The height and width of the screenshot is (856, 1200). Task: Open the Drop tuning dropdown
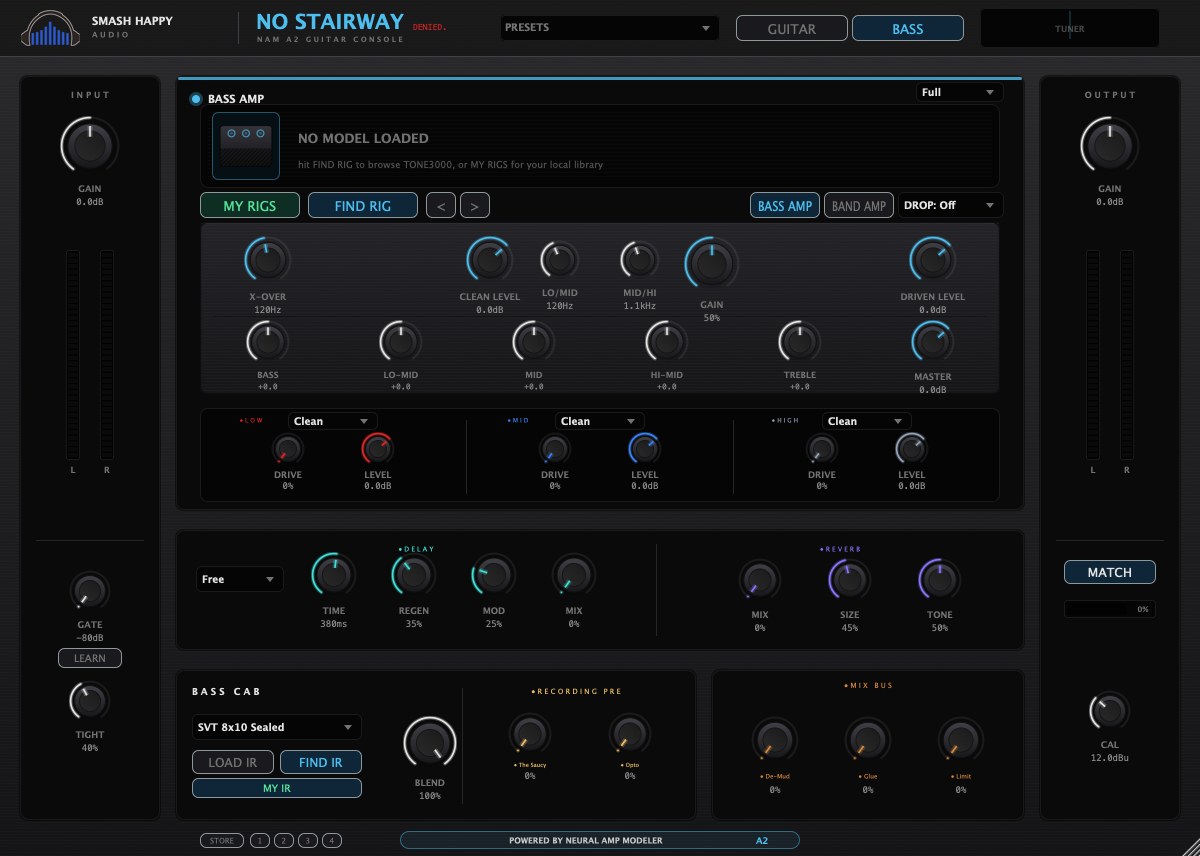951,205
